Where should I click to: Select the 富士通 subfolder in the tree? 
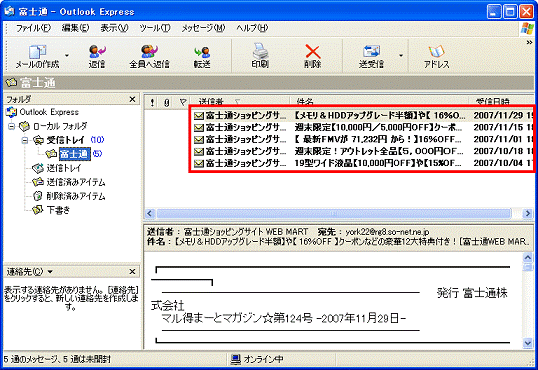[x=74, y=154]
